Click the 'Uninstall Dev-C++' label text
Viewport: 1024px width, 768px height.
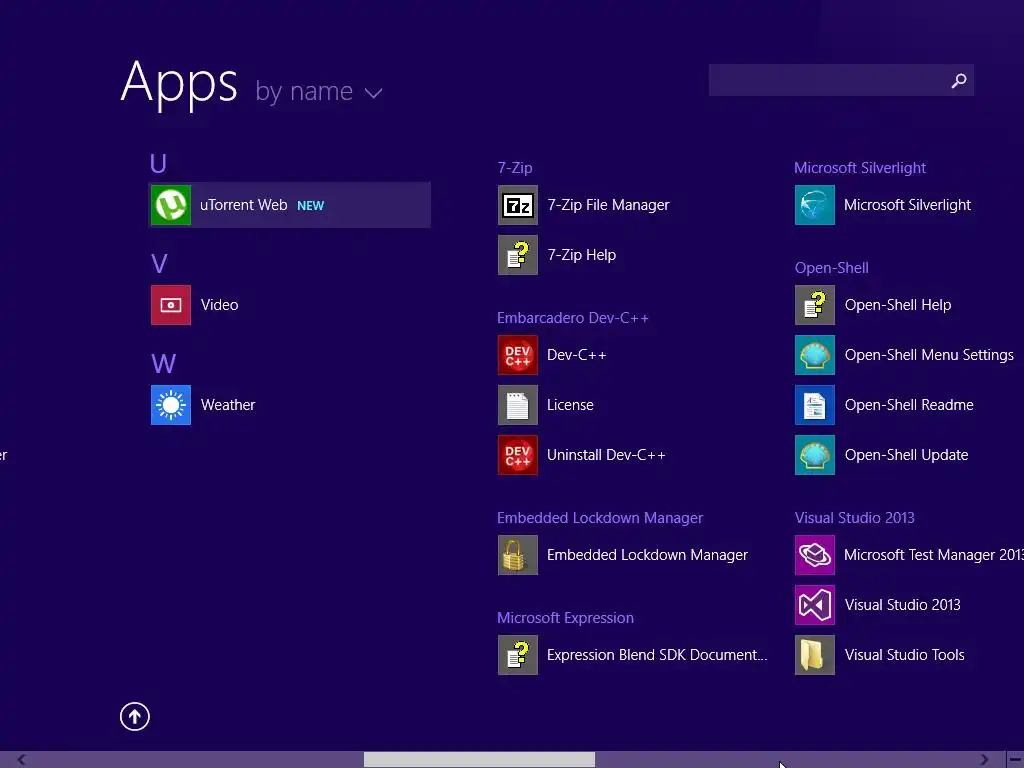[x=606, y=455]
